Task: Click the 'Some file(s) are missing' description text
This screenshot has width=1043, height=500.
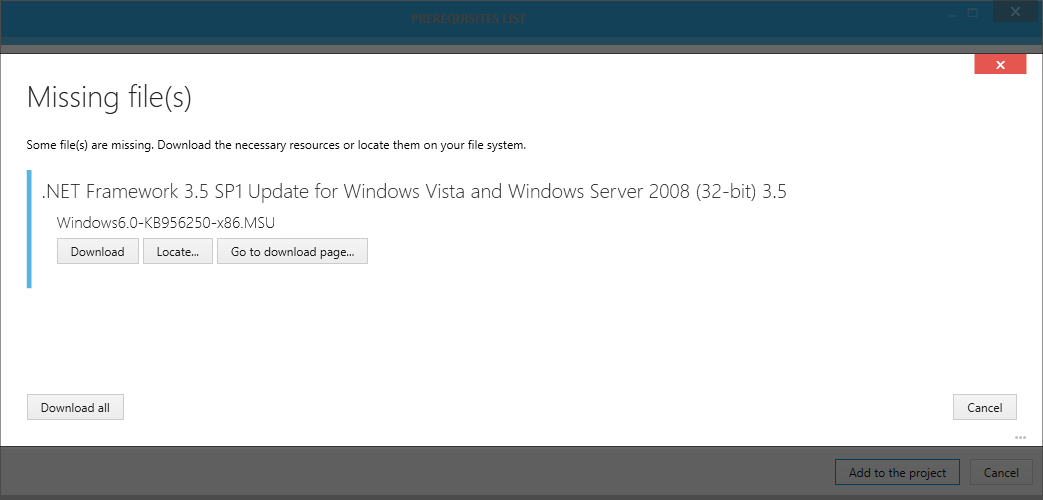Action: (x=276, y=145)
